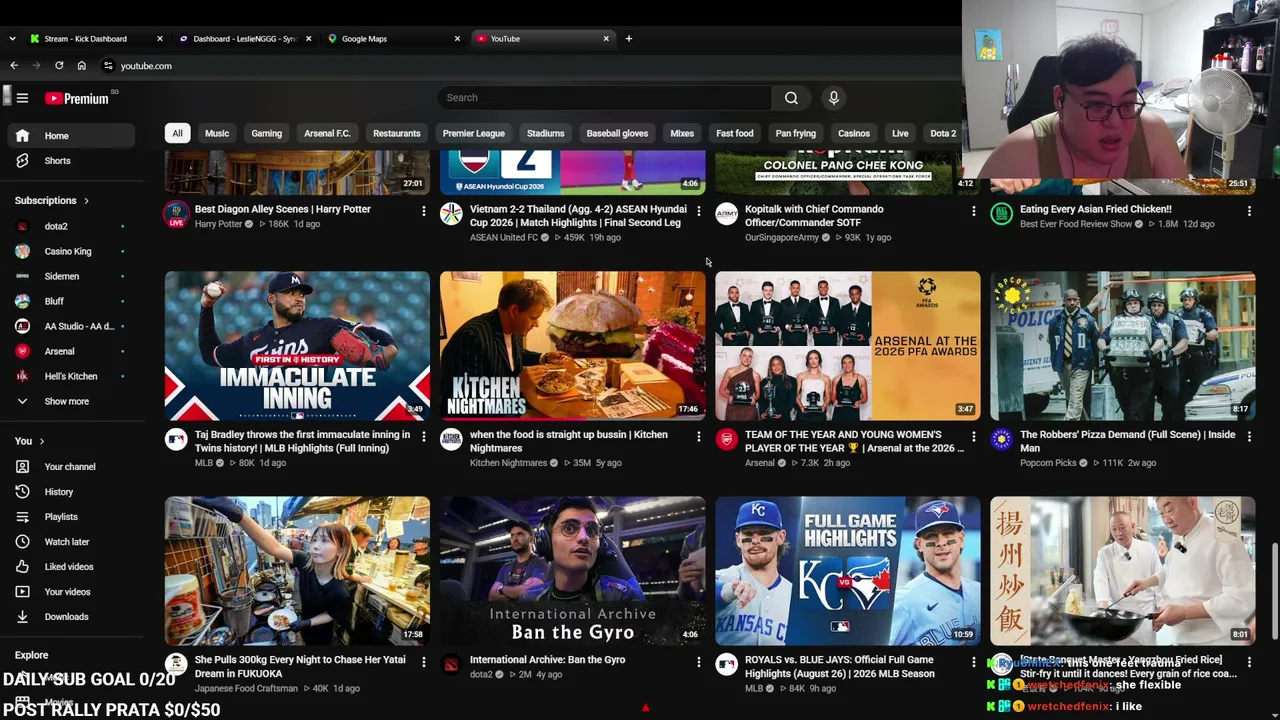Open the Subscriptions section header
Image resolution: width=1280 pixels, height=720 pixels.
(x=52, y=201)
